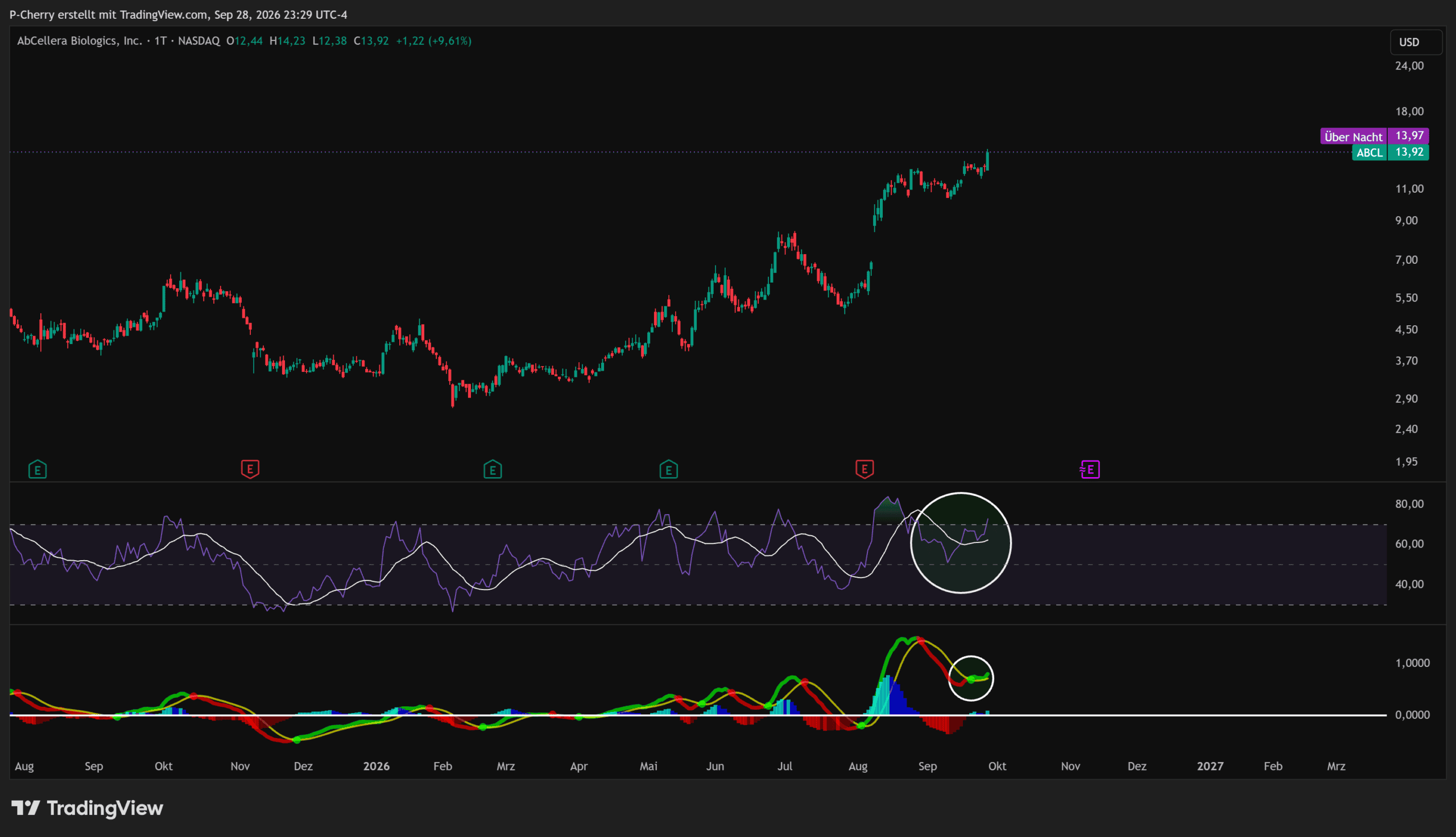
Task: Select the Über Nacht 13,97 price label
Action: pos(1374,136)
